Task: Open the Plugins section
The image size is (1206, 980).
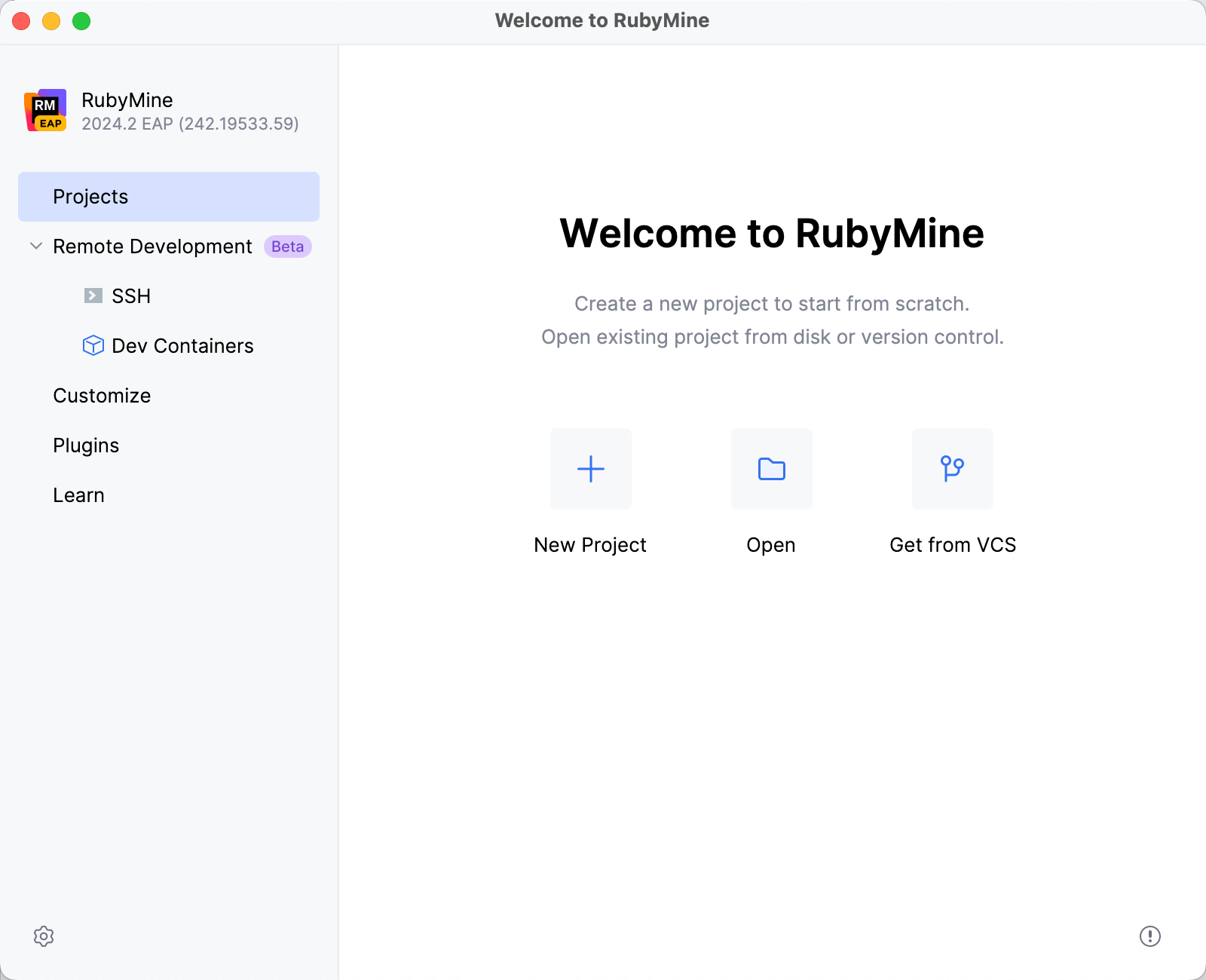Action: 86,446
